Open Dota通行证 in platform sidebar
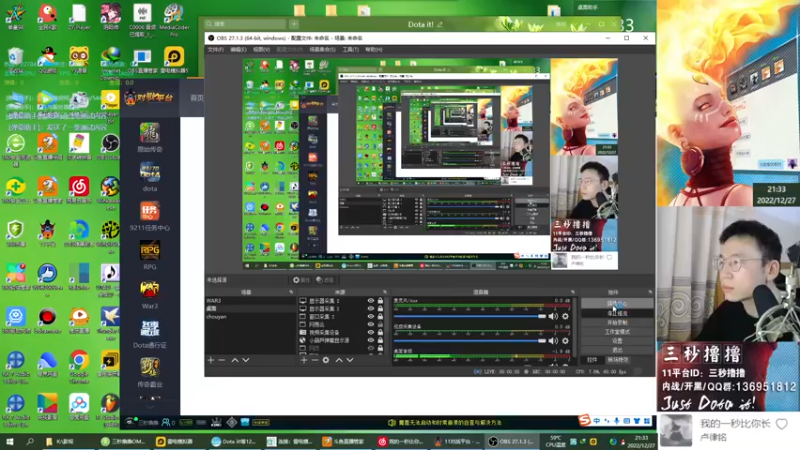 pos(149,334)
